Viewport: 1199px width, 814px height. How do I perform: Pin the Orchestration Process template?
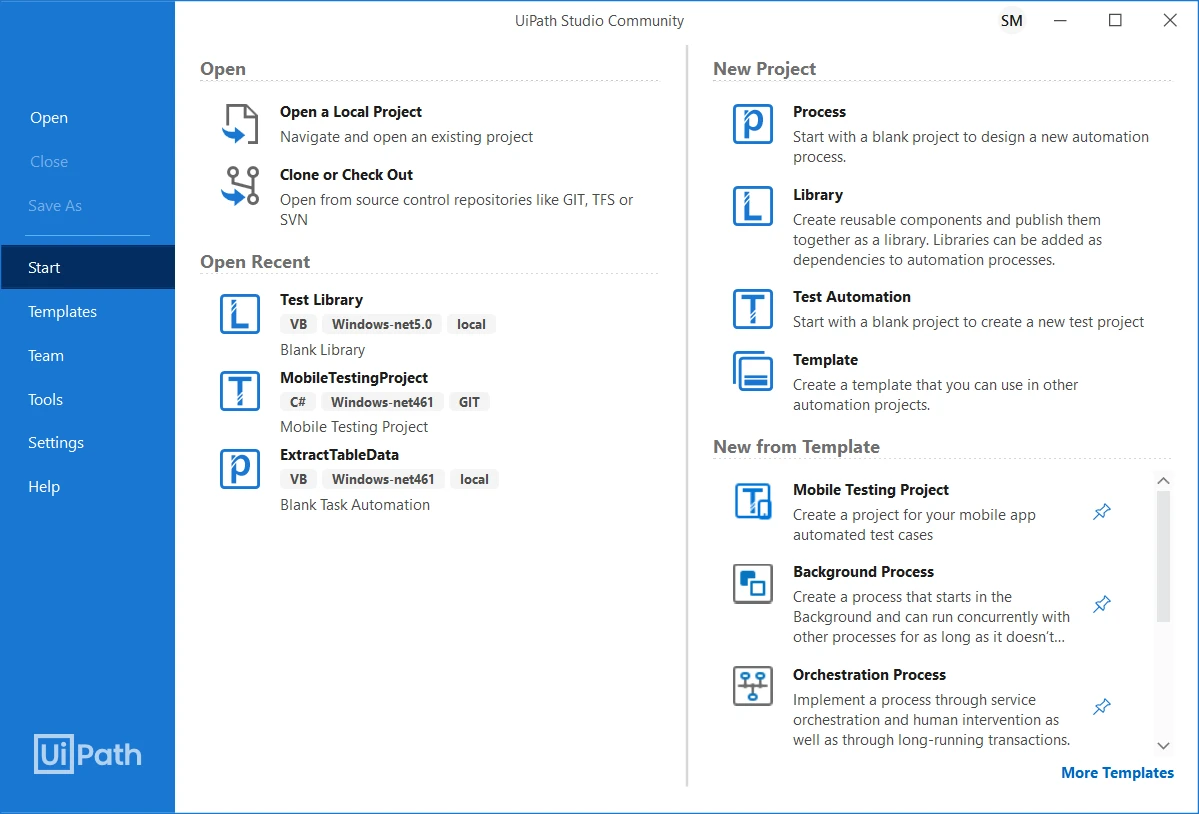coord(1101,707)
